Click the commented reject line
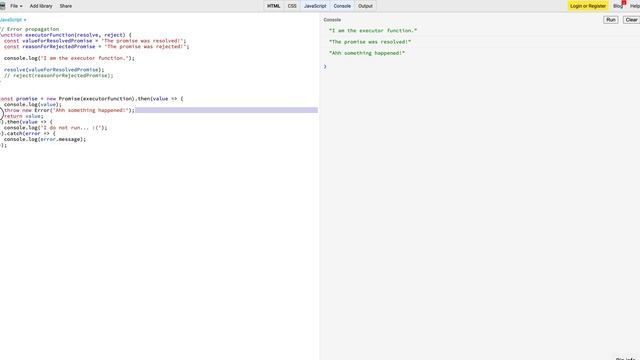 59,76
